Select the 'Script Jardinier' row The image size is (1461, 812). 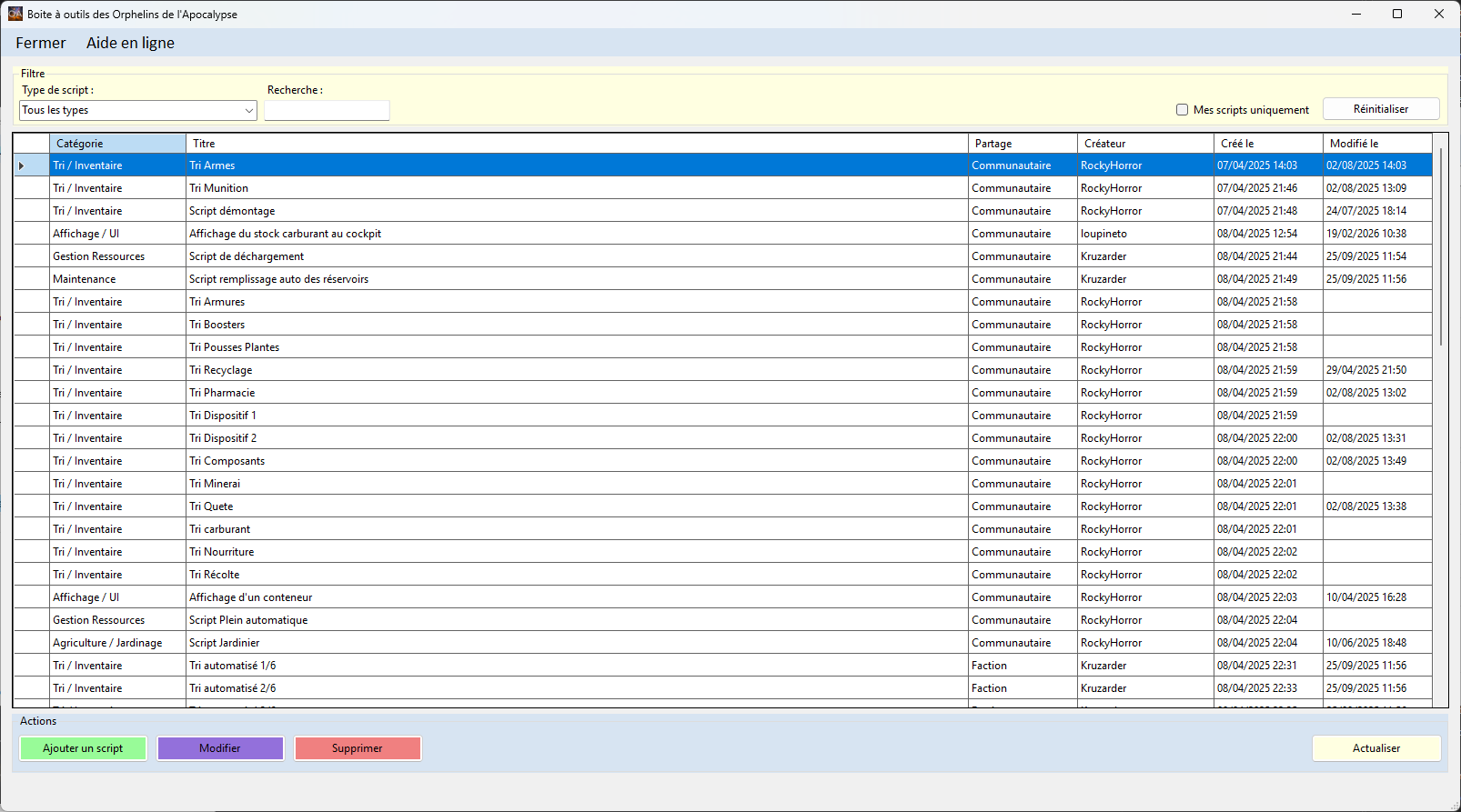coord(577,643)
